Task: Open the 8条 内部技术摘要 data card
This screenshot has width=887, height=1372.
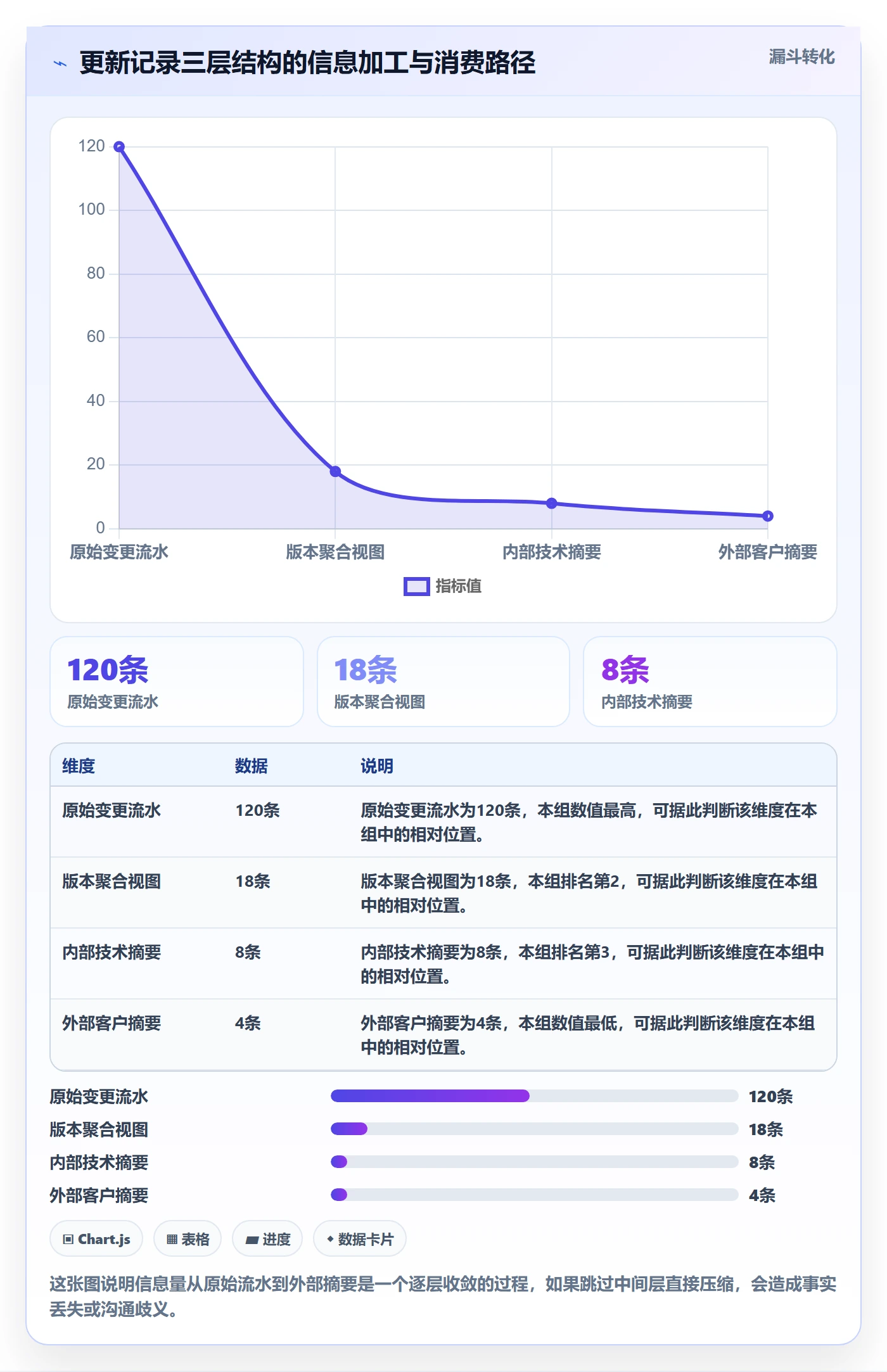Action: [710, 682]
